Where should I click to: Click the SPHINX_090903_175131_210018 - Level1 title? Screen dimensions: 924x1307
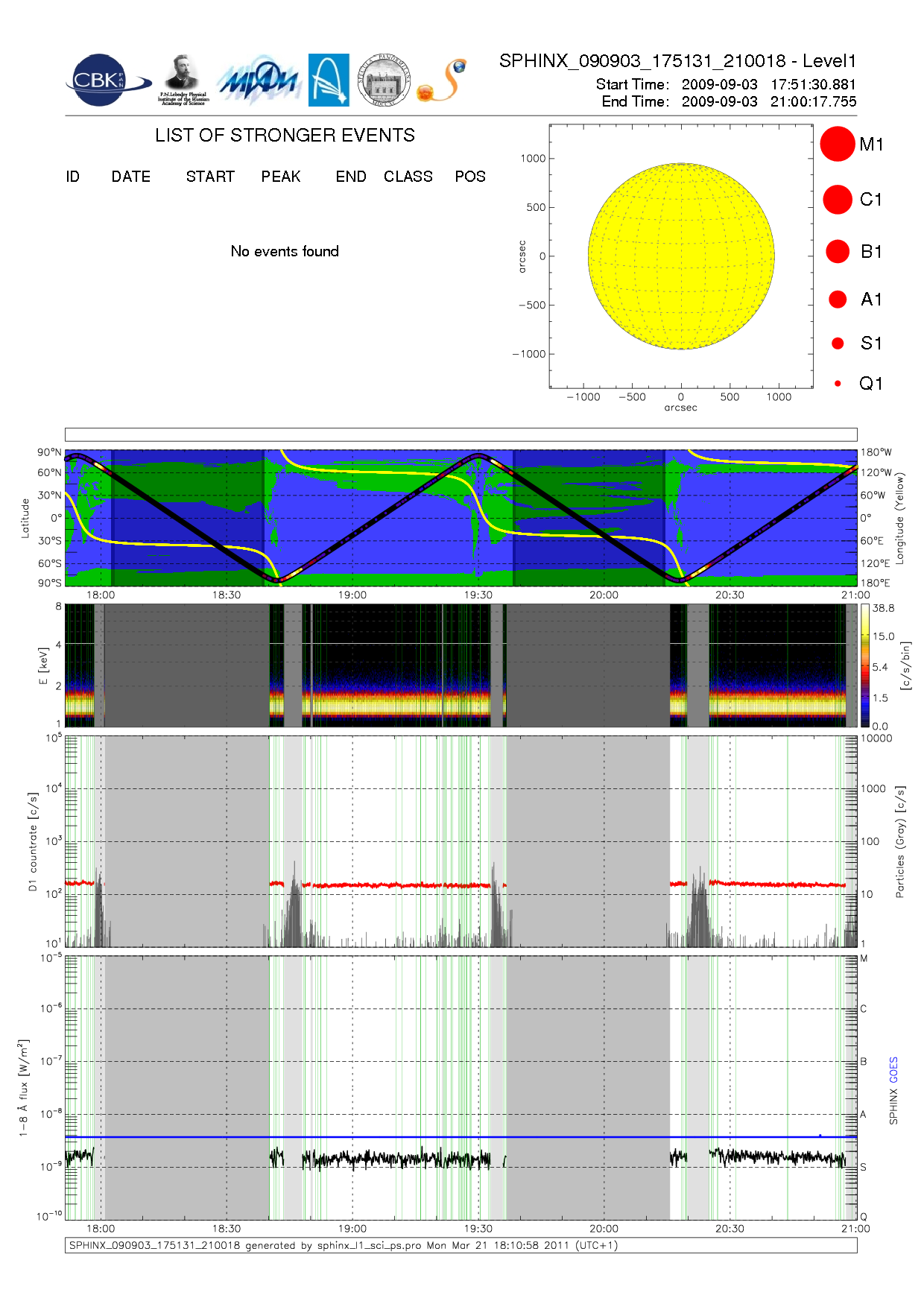[677, 61]
